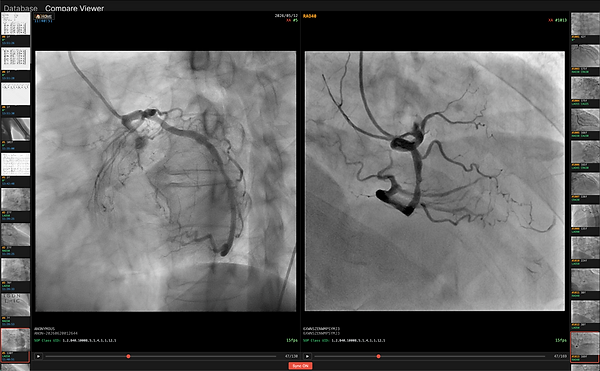Click the ANONYMOUS patient name in left viewer

point(44,329)
